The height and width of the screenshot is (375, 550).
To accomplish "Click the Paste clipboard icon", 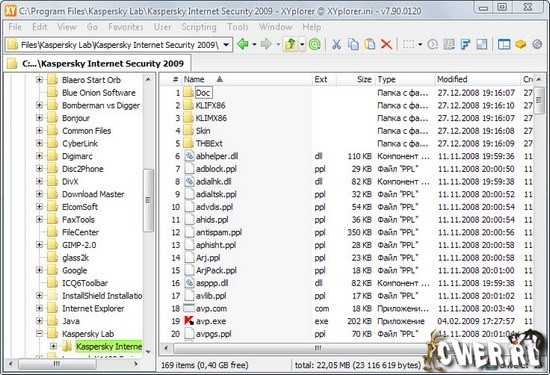I will click(x=370, y=45).
